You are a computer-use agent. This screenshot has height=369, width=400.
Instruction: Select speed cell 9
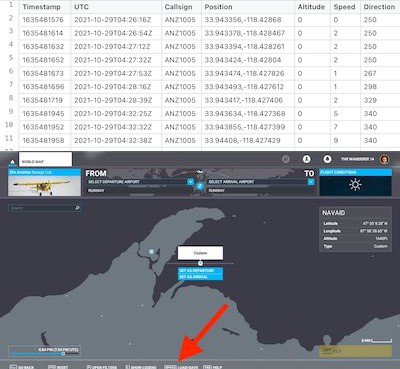click(x=345, y=140)
